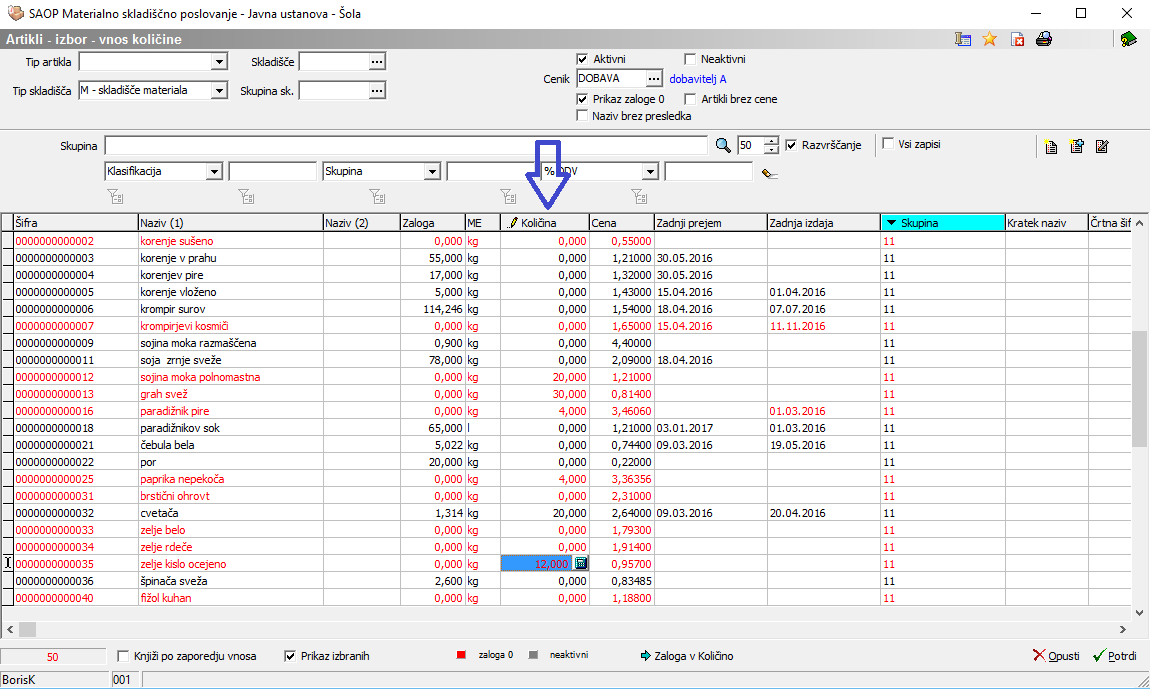Viewport: 1150px width, 689px height.
Task: Click the filter icon below Klasifikacija dropdown
Action: pyautogui.click(x=115, y=196)
